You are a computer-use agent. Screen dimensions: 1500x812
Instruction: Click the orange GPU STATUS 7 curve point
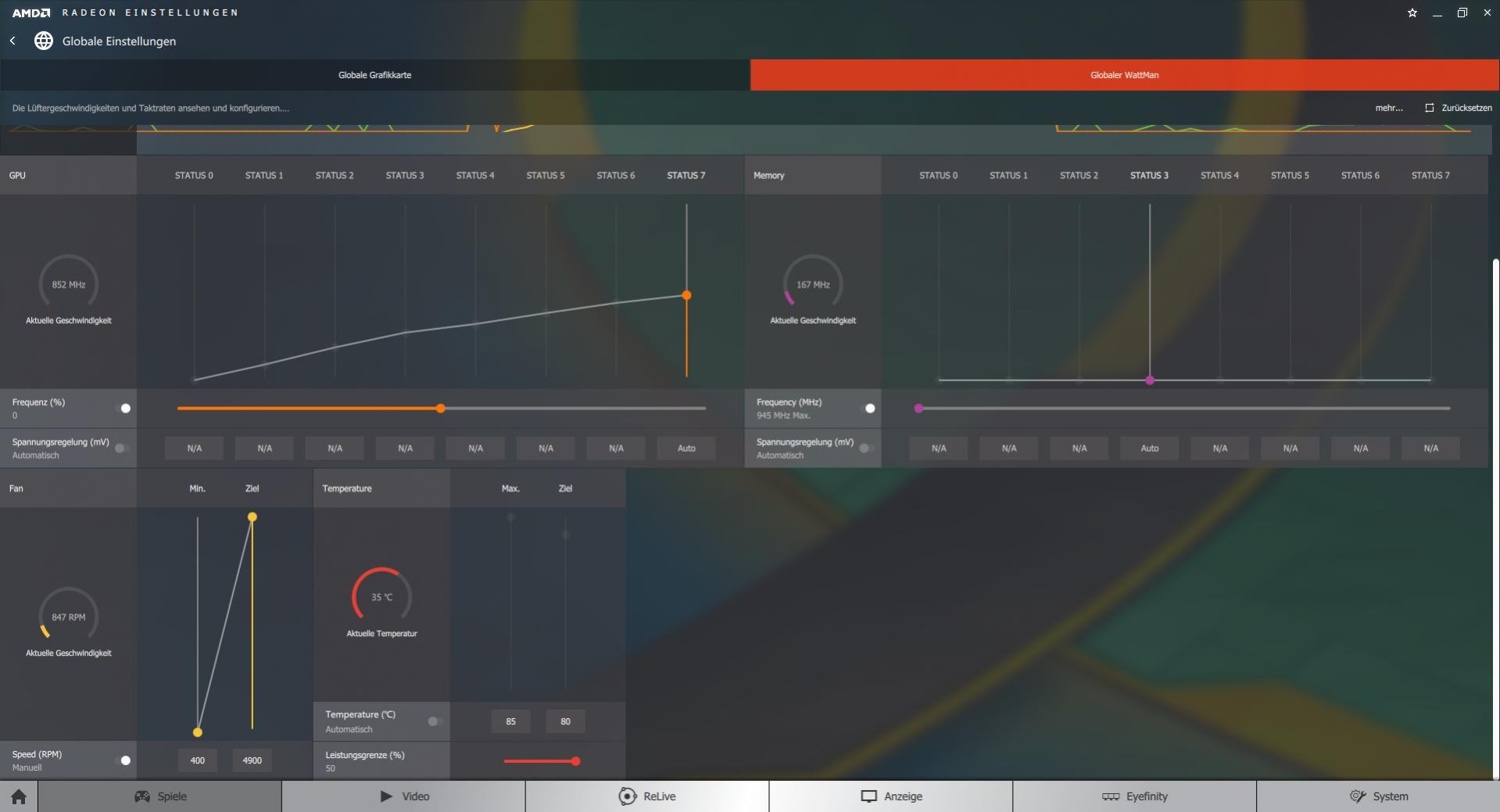(686, 295)
